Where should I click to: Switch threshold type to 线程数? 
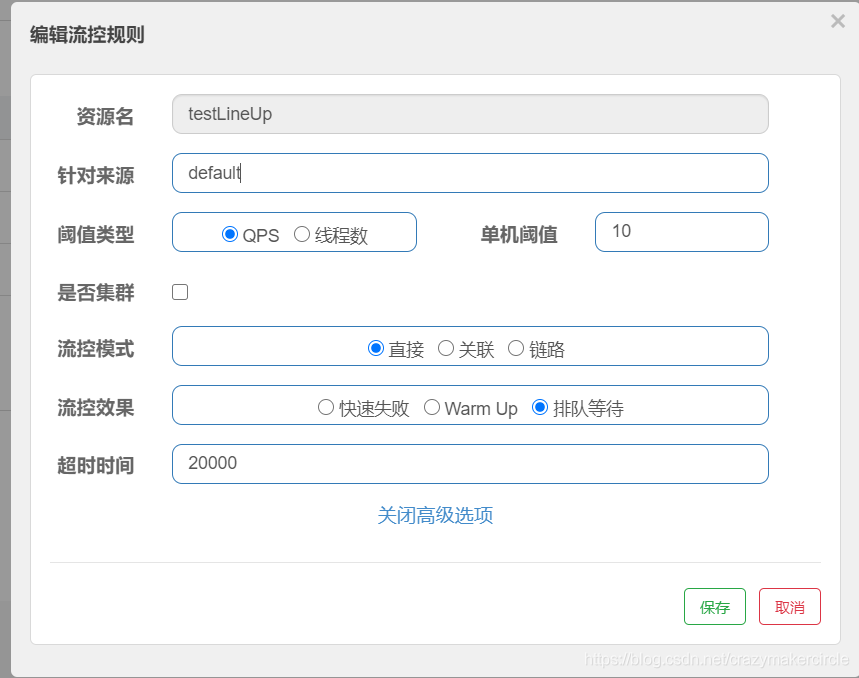(301, 234)
